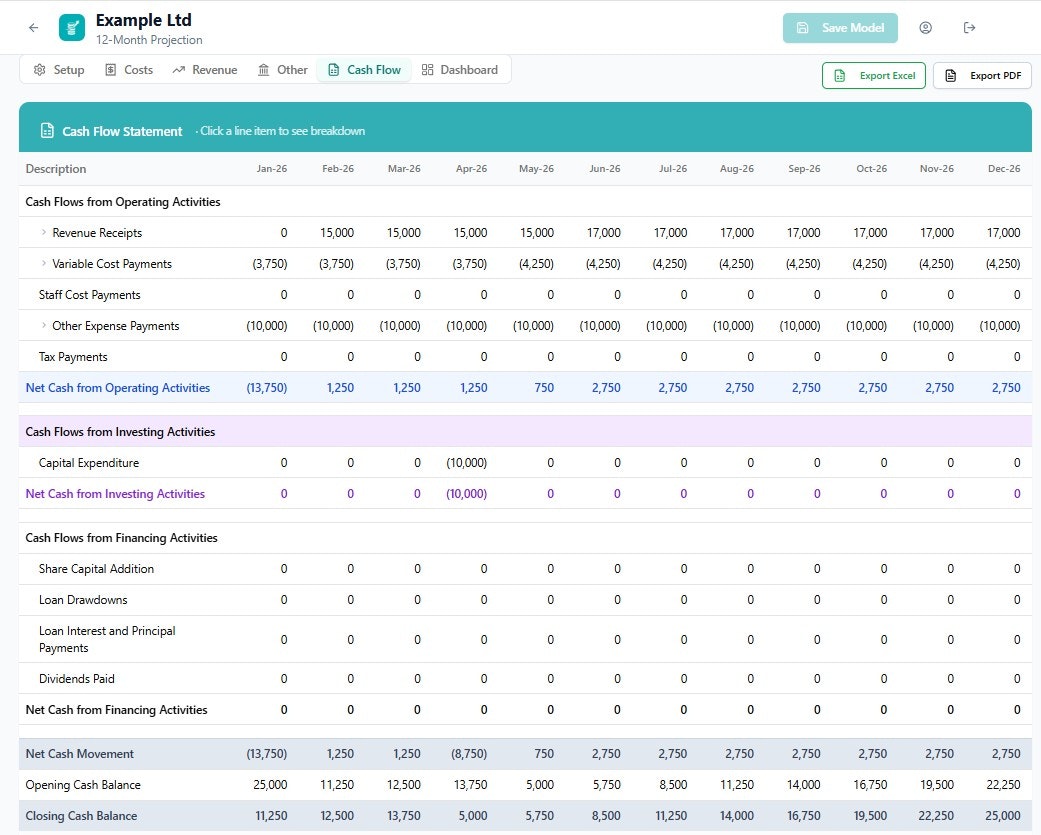This screenshot has width=1041, height=835.
Task: Expand Other Expense Payments line item
Action: 44,325
